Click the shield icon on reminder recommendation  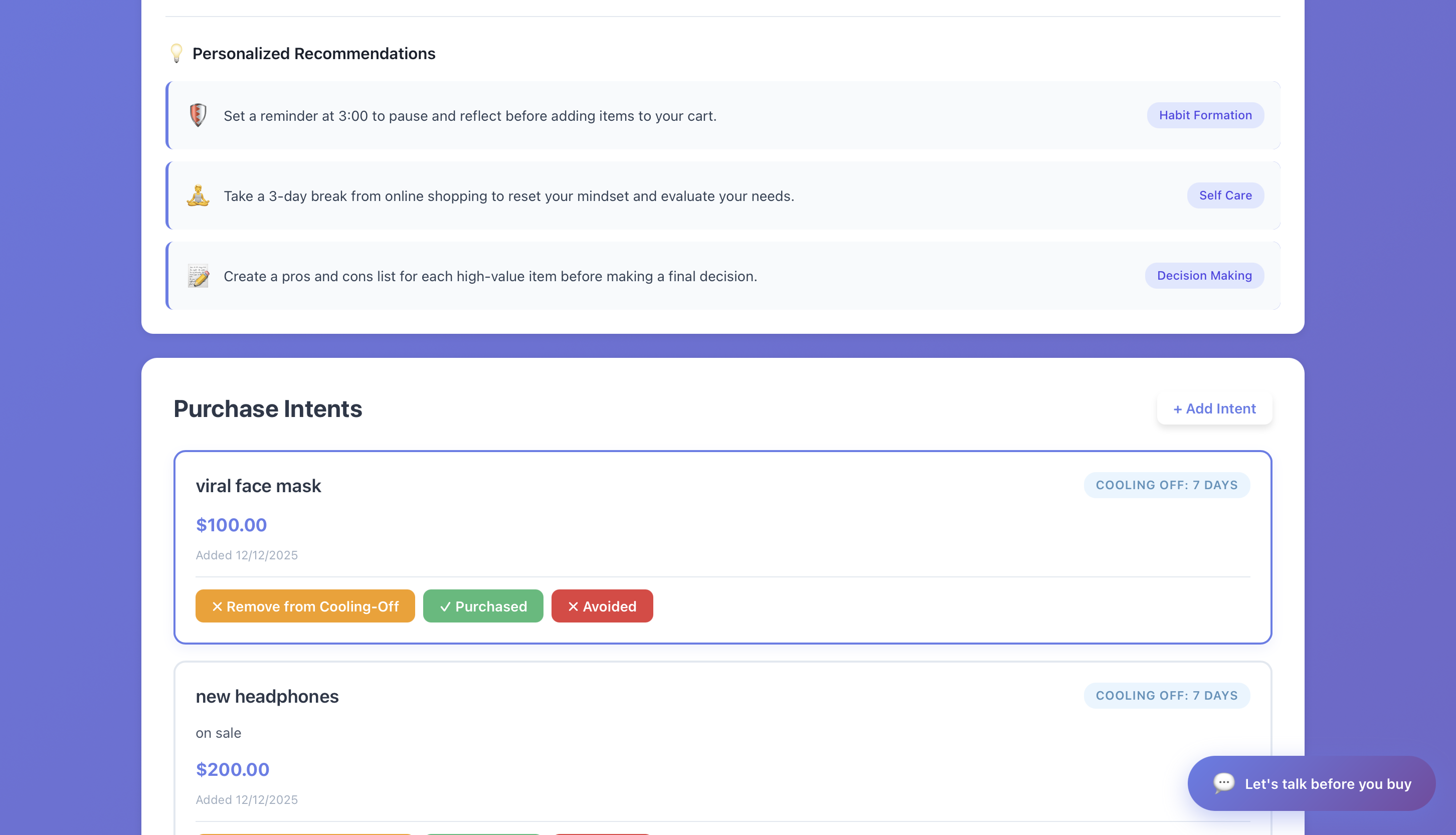198,115
